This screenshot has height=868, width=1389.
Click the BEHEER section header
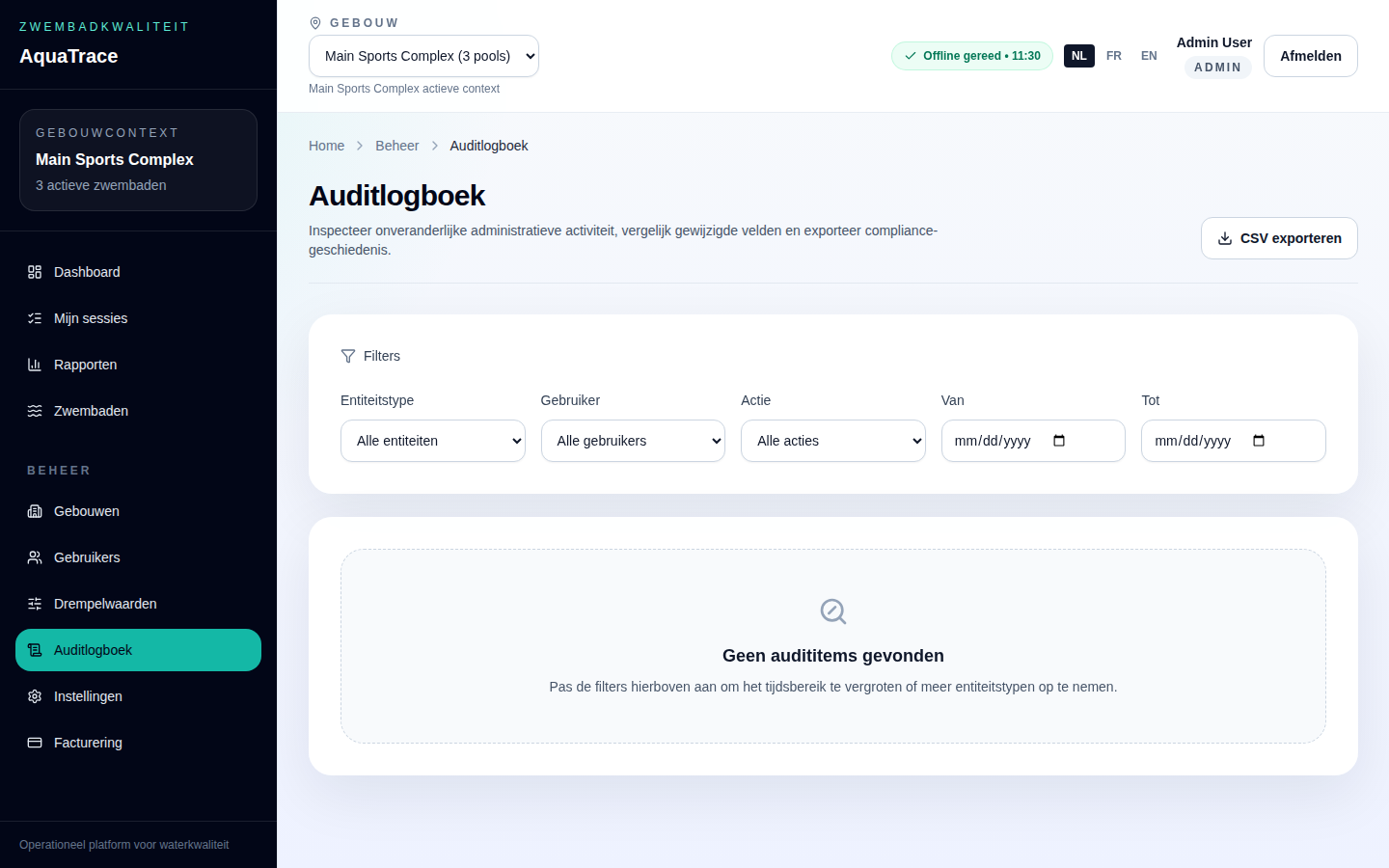59,471
